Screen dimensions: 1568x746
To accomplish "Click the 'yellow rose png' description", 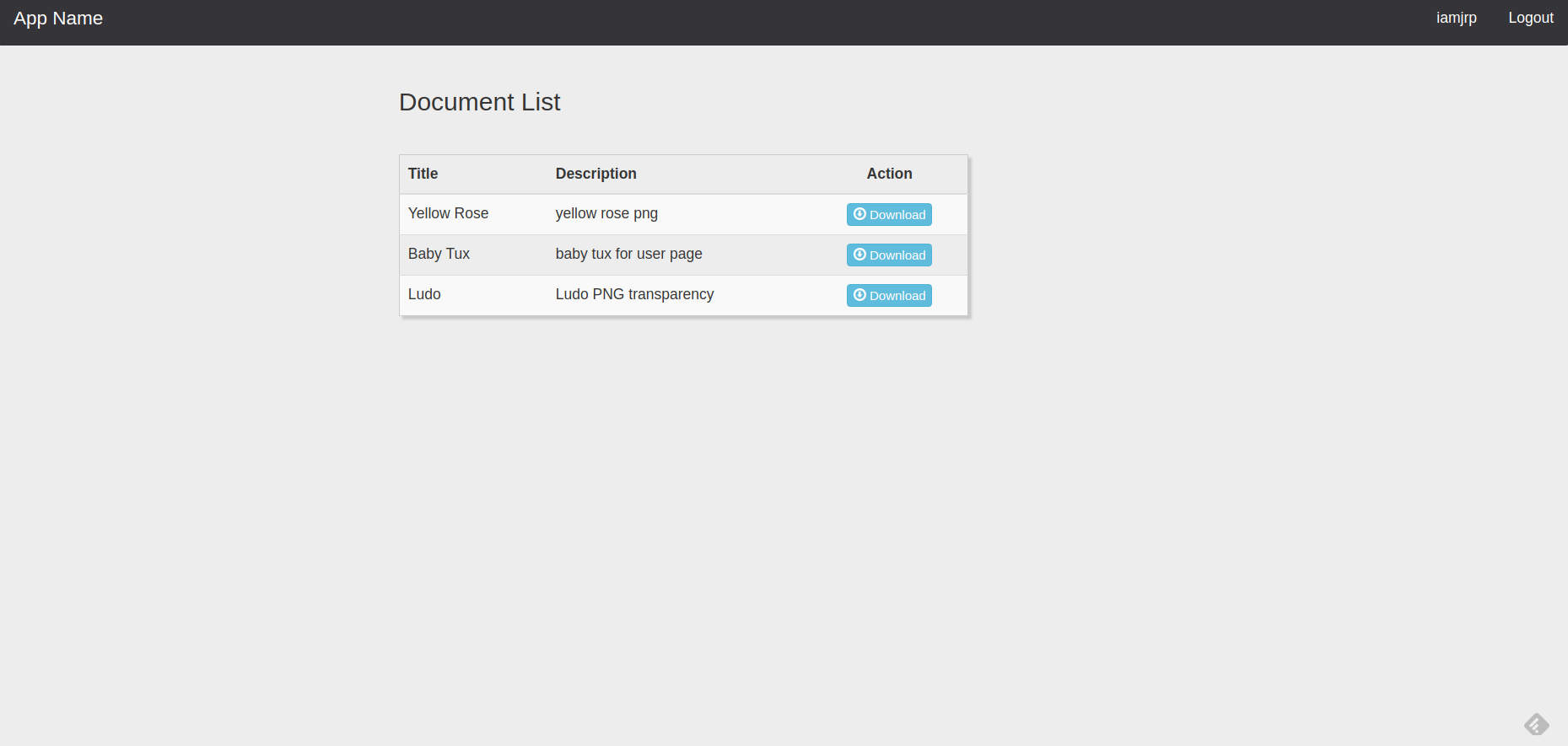I will coord(606,213).
